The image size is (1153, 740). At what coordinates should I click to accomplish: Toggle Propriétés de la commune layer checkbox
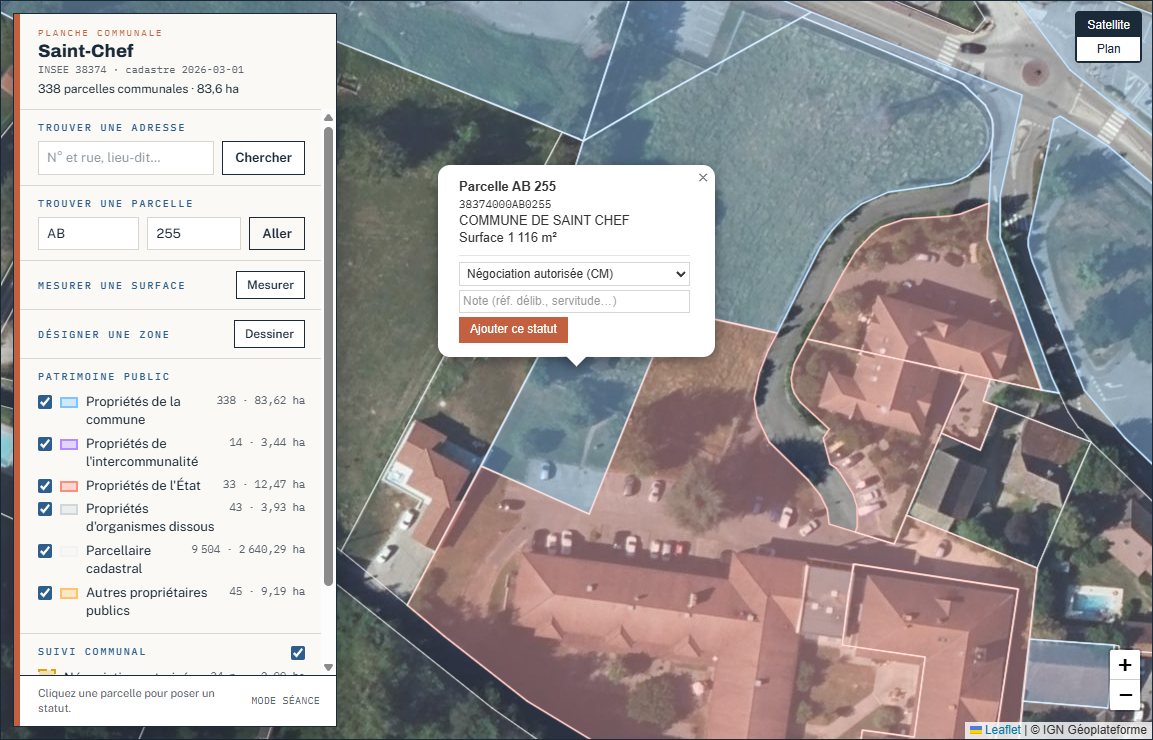click(x=45, y=402)
